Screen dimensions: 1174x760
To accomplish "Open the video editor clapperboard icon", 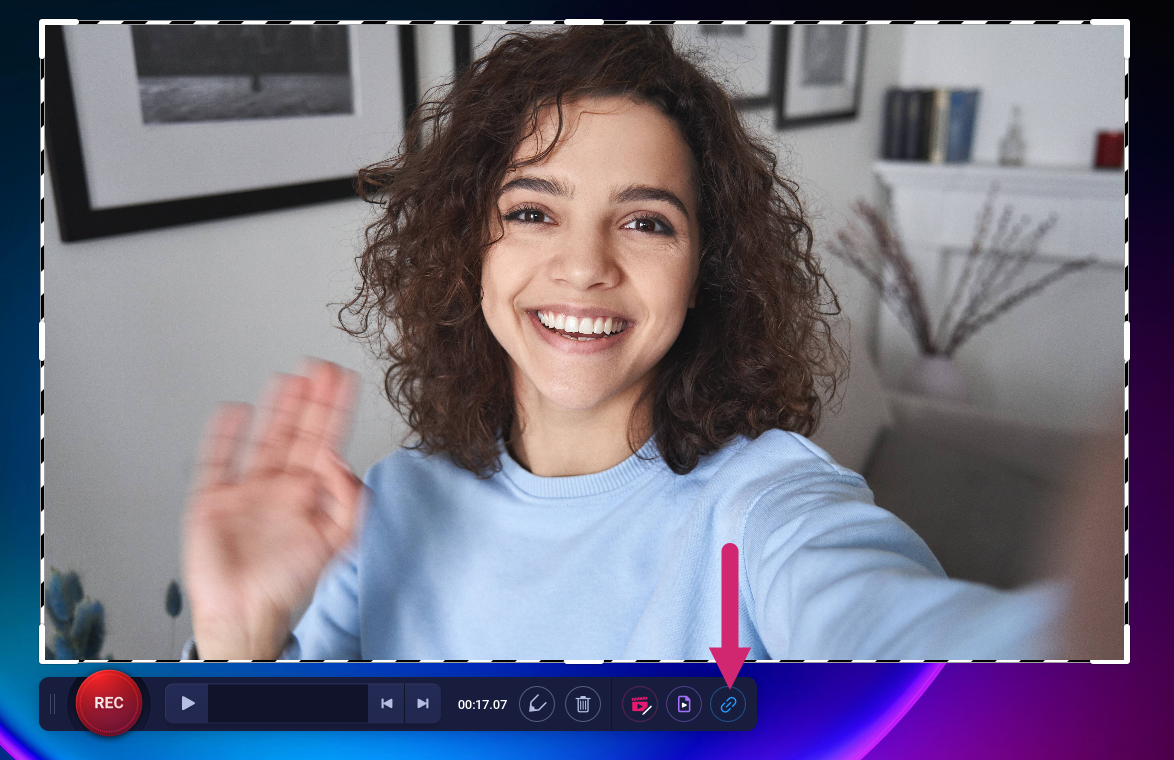I will (x=639, y=704).
